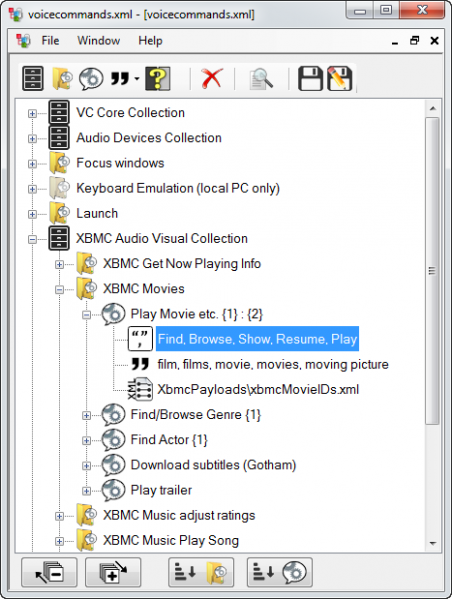Select 'Find, Browse, Show, Resume, Play' row
This screenshot has height=599, width=452.
coord(257,339)
